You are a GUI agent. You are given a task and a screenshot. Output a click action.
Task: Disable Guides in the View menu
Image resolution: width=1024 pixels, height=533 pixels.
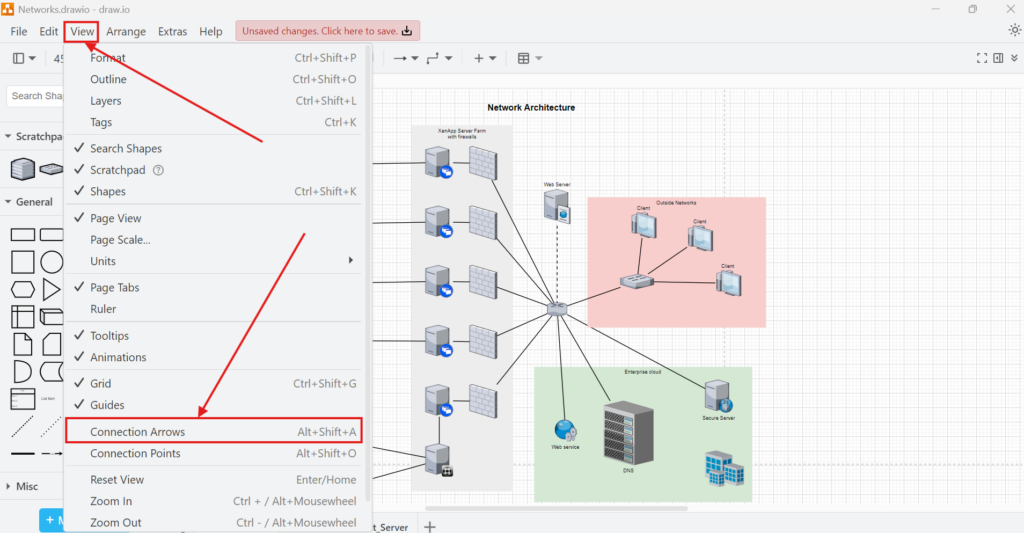pos(107,405)
